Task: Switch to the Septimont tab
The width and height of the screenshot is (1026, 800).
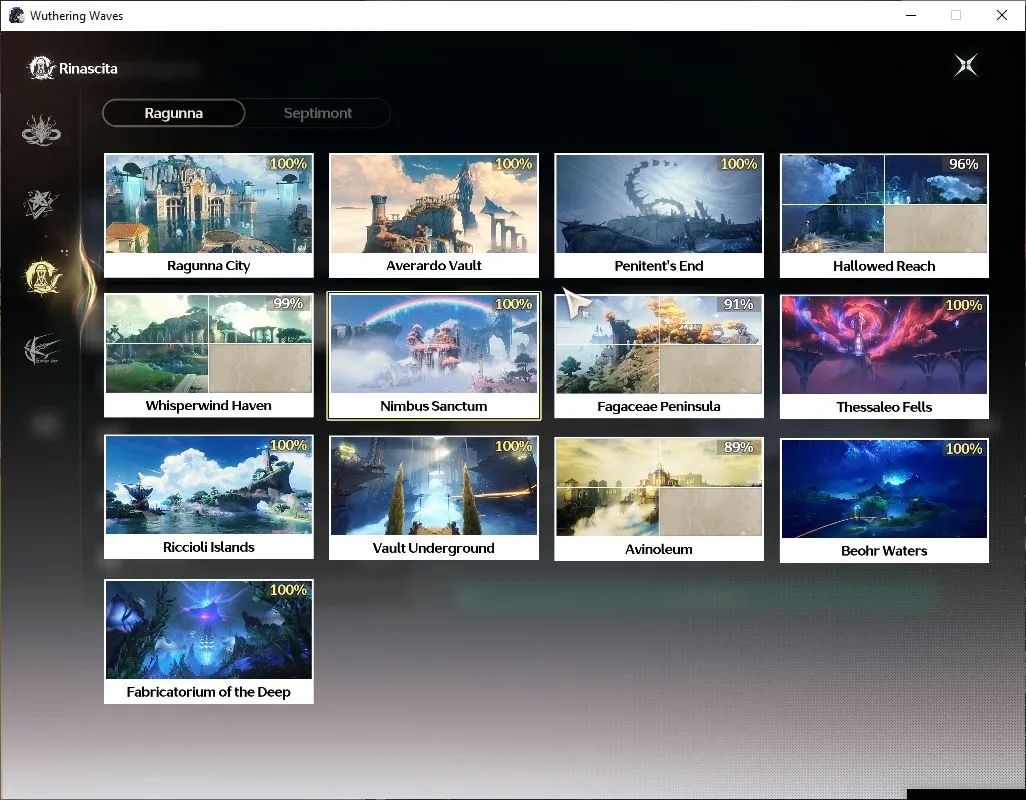Action: (x=318, y=113)
